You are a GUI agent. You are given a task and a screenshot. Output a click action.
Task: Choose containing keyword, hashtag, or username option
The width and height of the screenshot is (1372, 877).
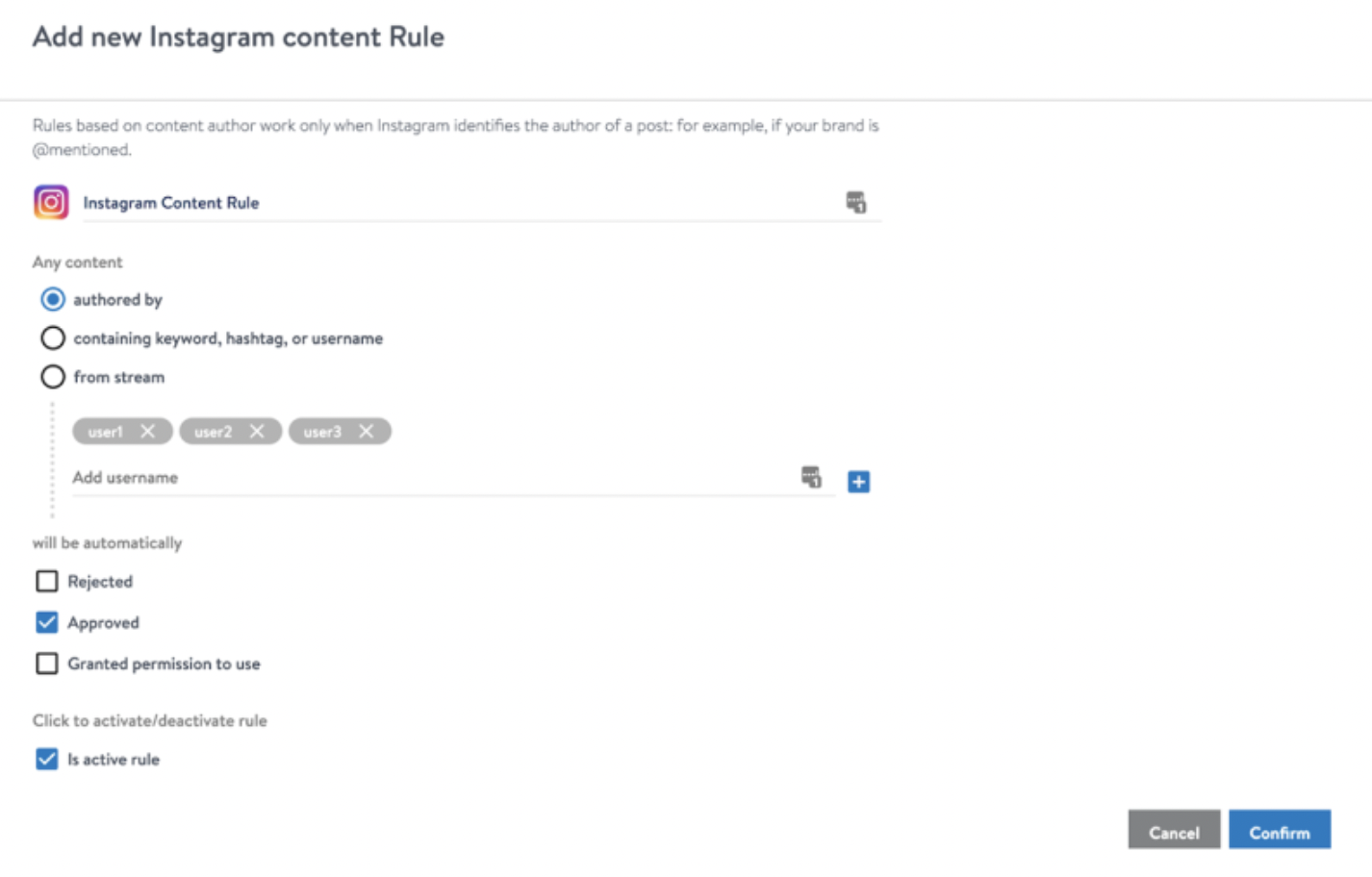53,338
